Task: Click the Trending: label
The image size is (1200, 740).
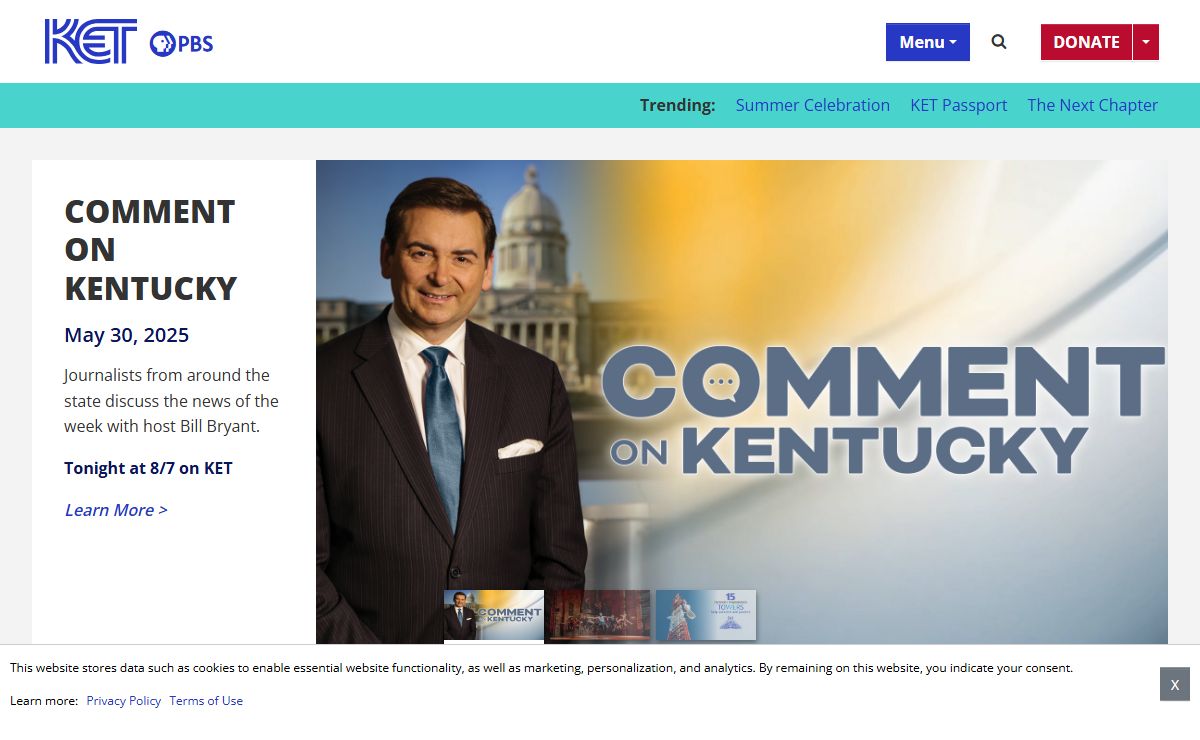Action: [678, 105]
